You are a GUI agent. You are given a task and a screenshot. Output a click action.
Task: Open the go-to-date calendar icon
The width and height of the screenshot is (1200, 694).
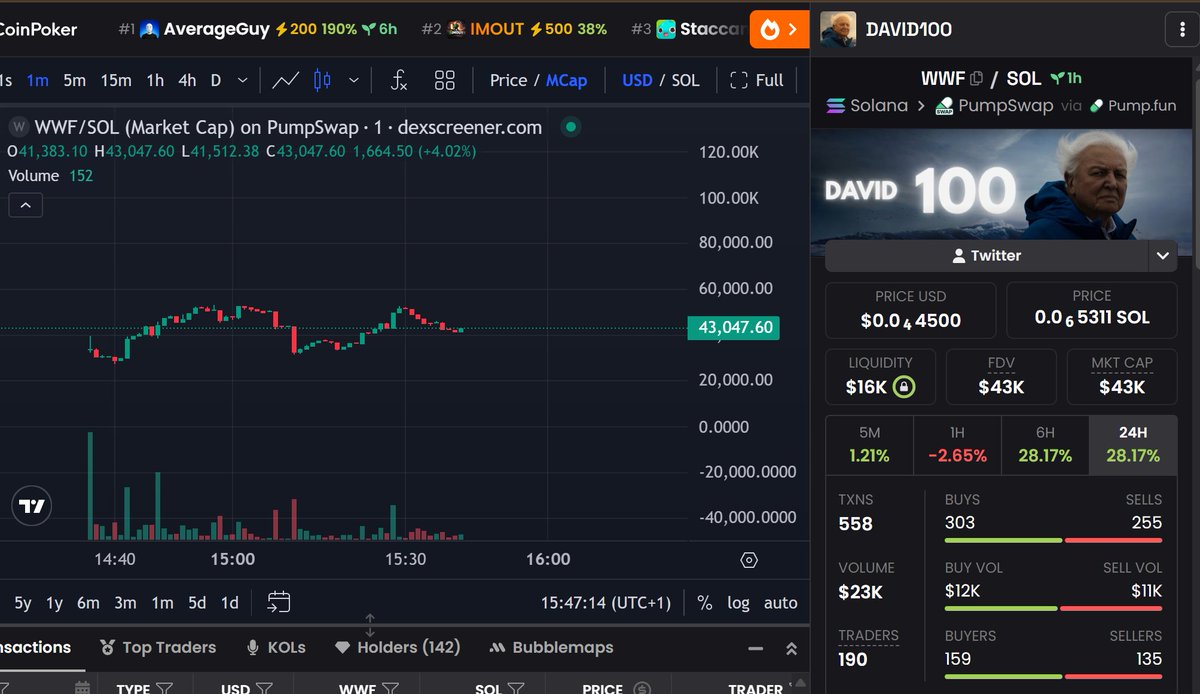(x=279, y=602)
